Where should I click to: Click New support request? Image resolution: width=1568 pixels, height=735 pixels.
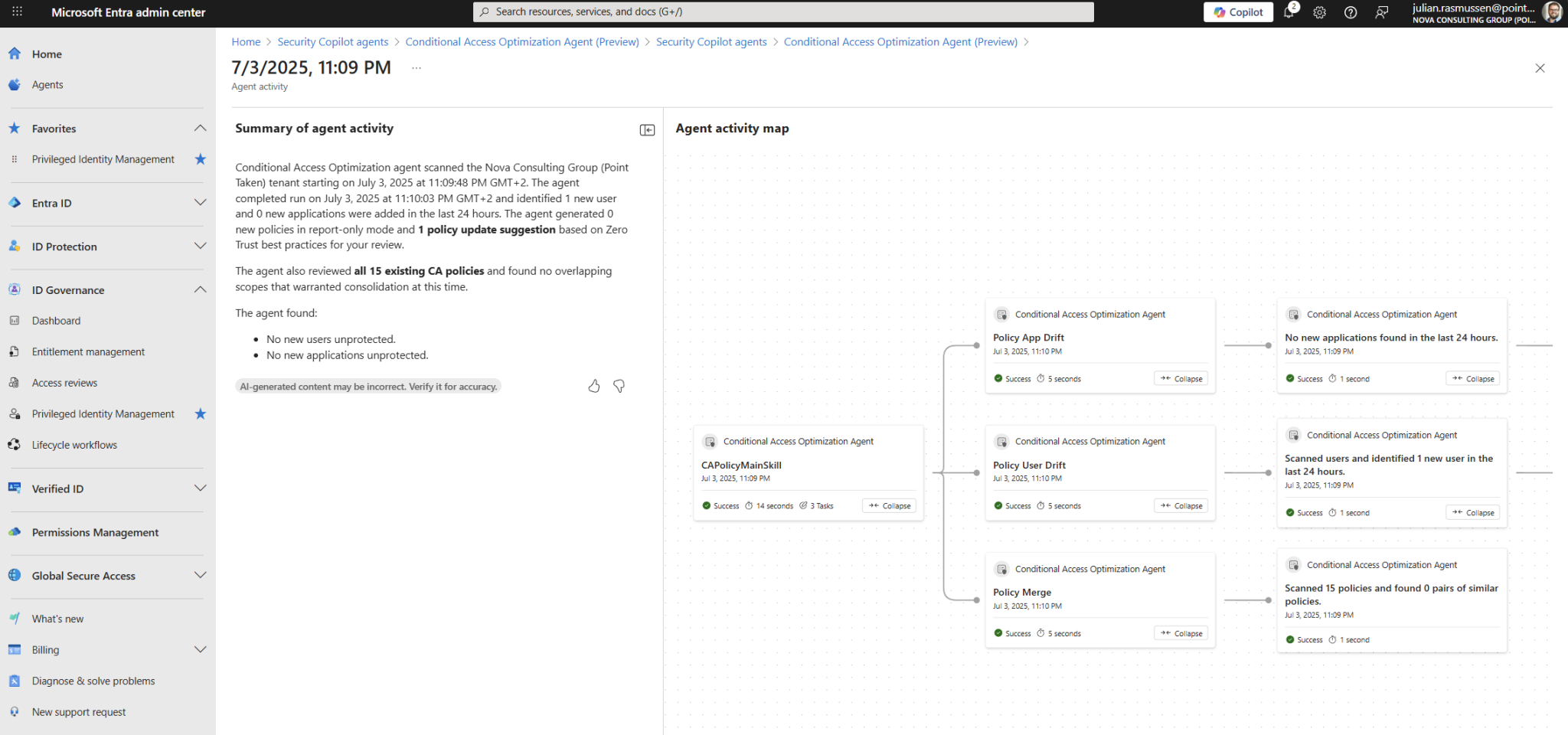tap(77, 711)
